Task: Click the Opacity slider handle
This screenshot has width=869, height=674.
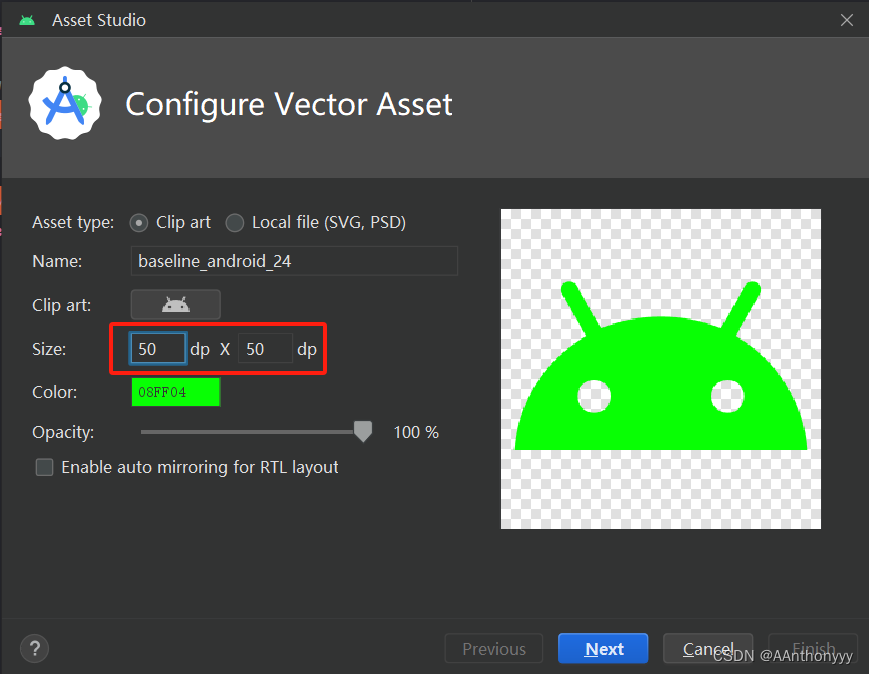Action: pyautogui.click(x=363, y=431)
